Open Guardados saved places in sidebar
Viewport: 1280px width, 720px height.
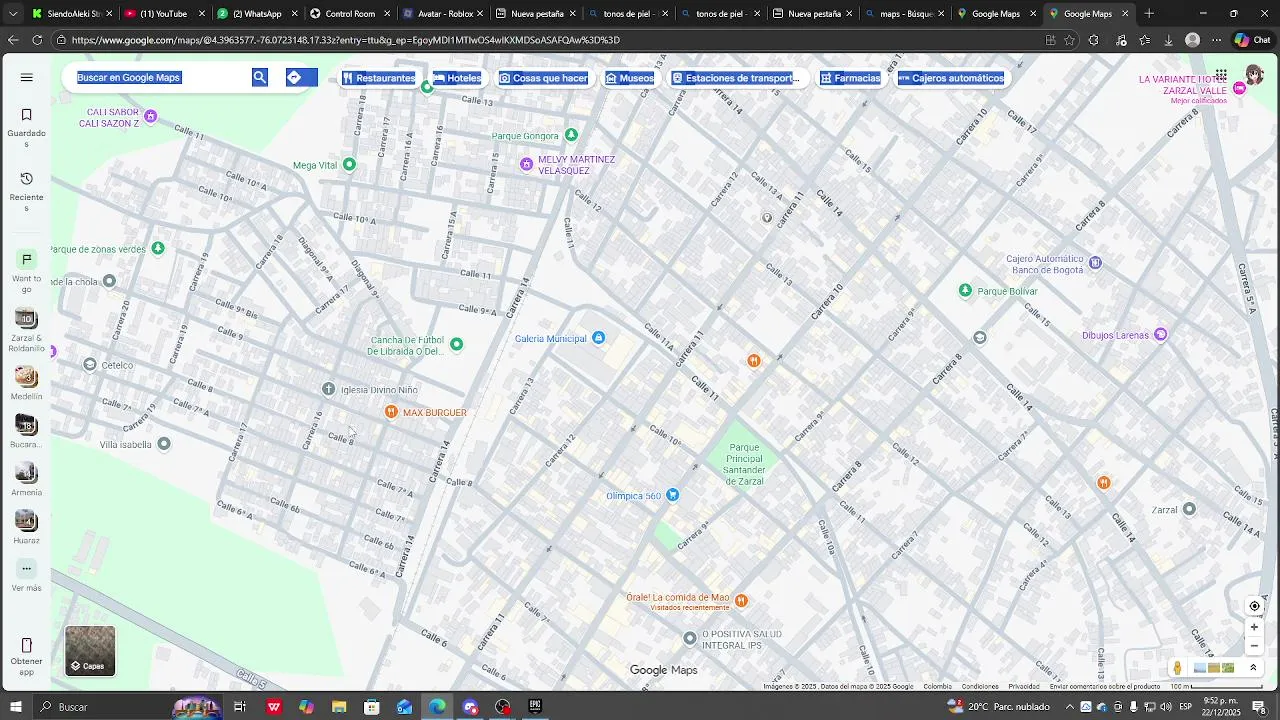[x=27, y=127]
